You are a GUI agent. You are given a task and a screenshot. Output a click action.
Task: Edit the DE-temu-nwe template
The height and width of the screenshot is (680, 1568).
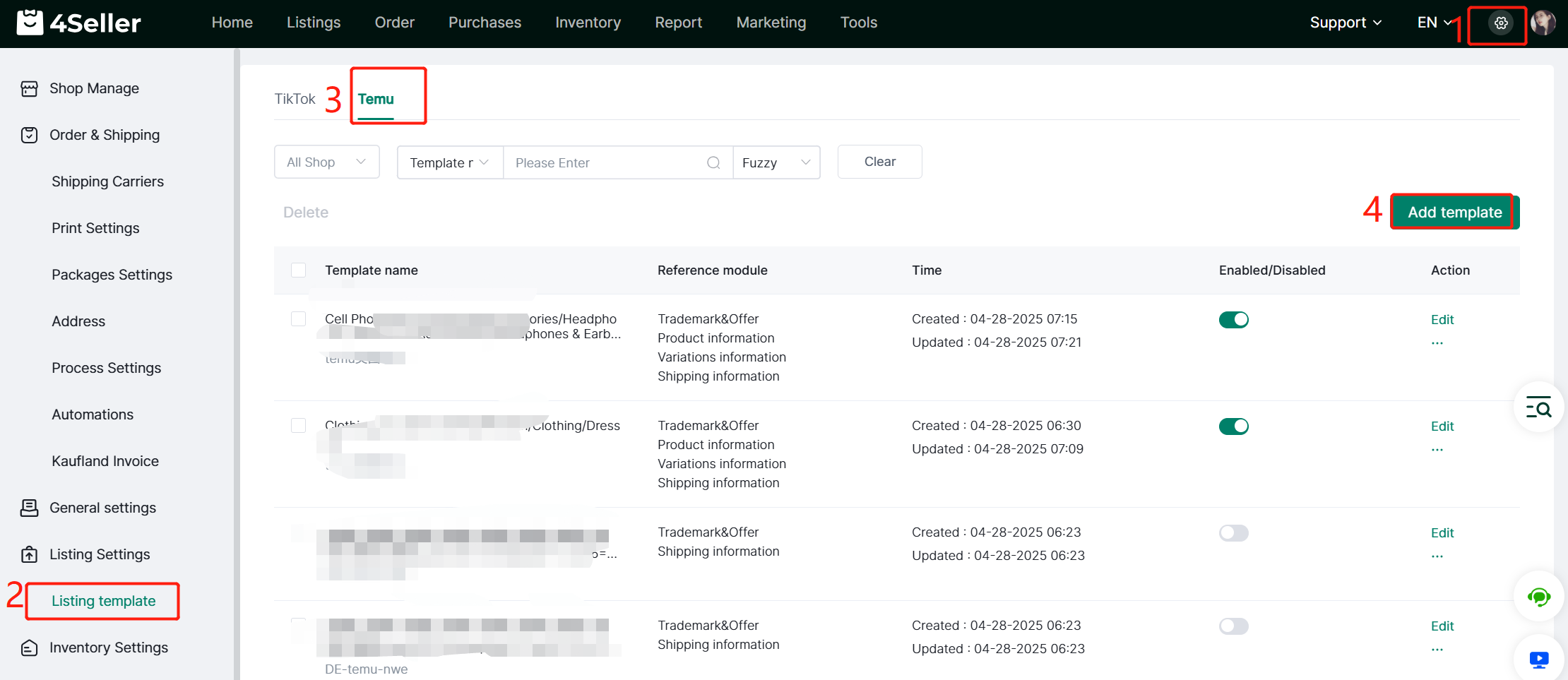point(1442,626)
